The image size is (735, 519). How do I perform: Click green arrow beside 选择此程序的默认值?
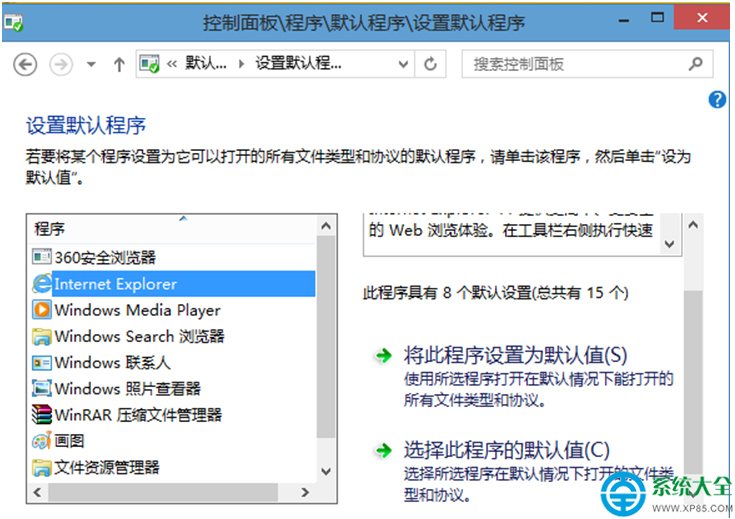coord(383,451)
